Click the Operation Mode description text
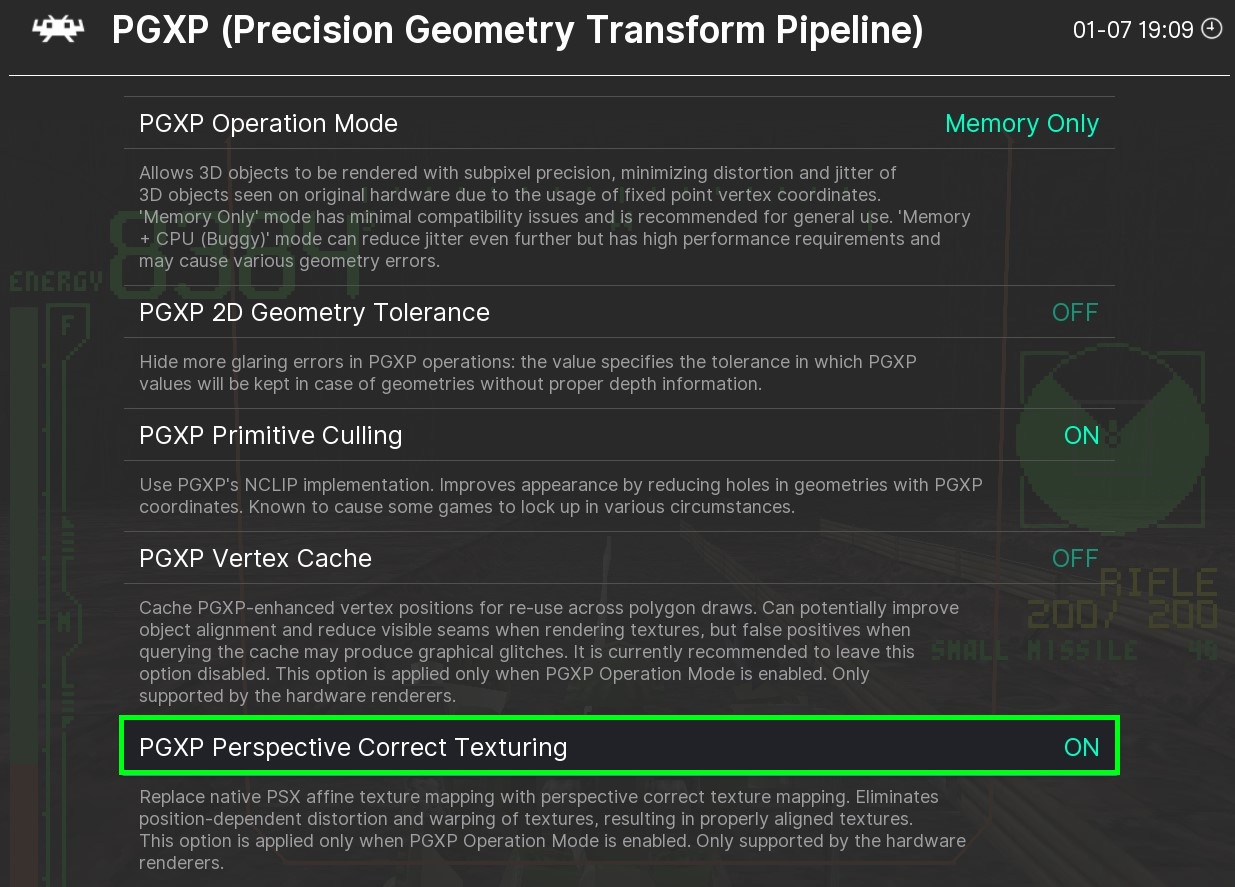The height and width of the screenshot is (887, 1235). 554,217
